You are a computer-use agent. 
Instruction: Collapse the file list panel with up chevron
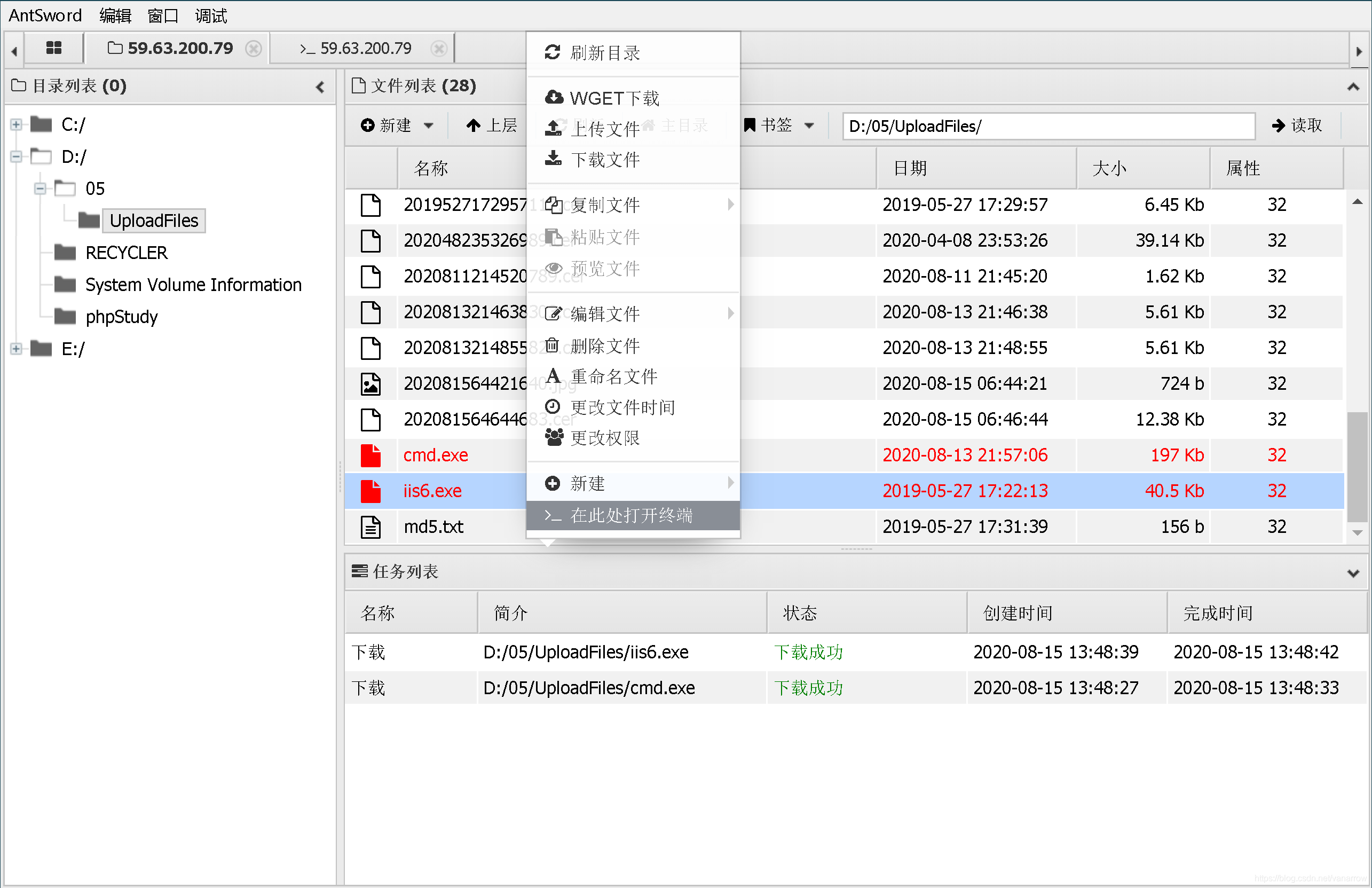tap(1353, 87)
